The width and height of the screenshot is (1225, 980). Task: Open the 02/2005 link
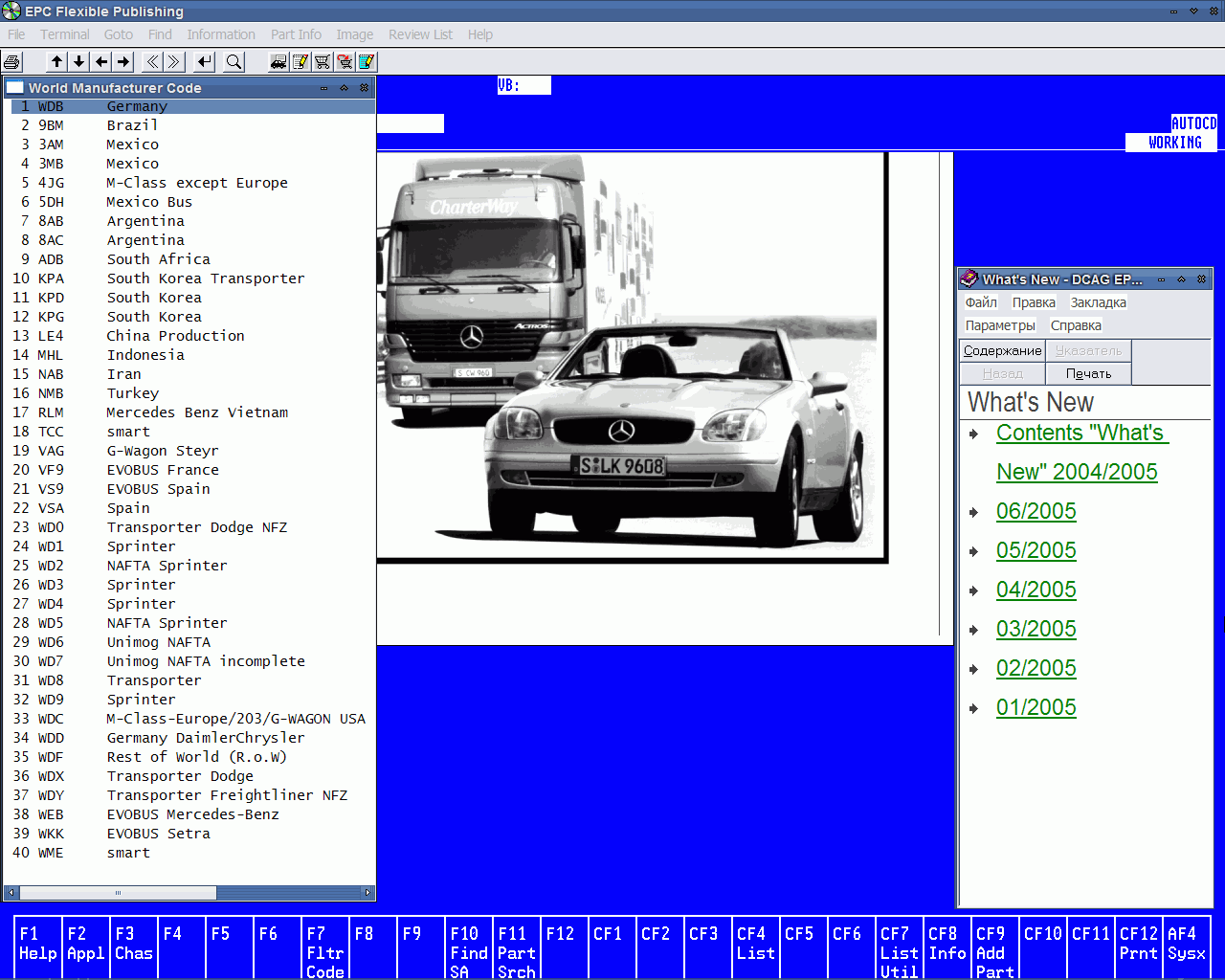pos(1036,668)
